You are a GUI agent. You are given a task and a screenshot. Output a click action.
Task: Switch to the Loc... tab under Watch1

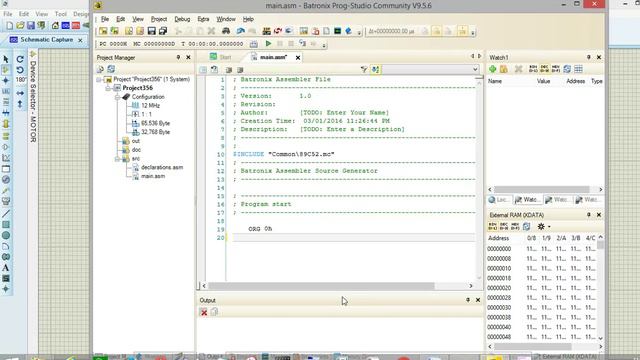(x=499, y=200)
